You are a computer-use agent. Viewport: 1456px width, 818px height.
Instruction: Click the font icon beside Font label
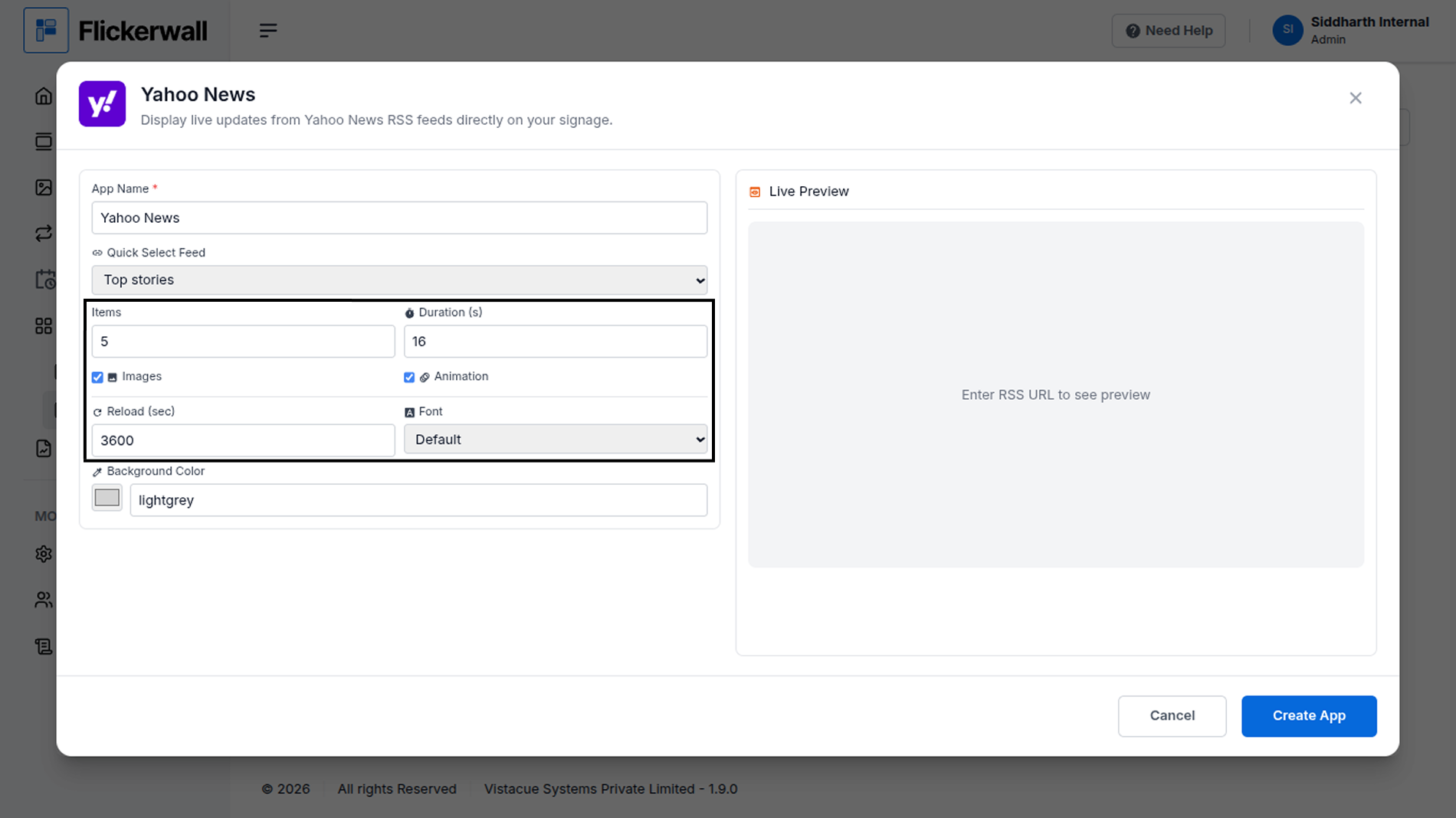point(409,412)
